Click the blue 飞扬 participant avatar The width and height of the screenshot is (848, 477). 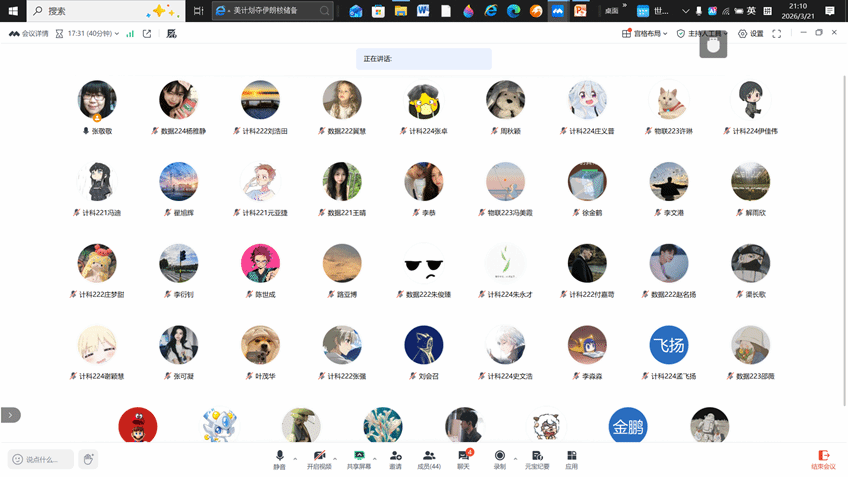click(x=669, y=345)
